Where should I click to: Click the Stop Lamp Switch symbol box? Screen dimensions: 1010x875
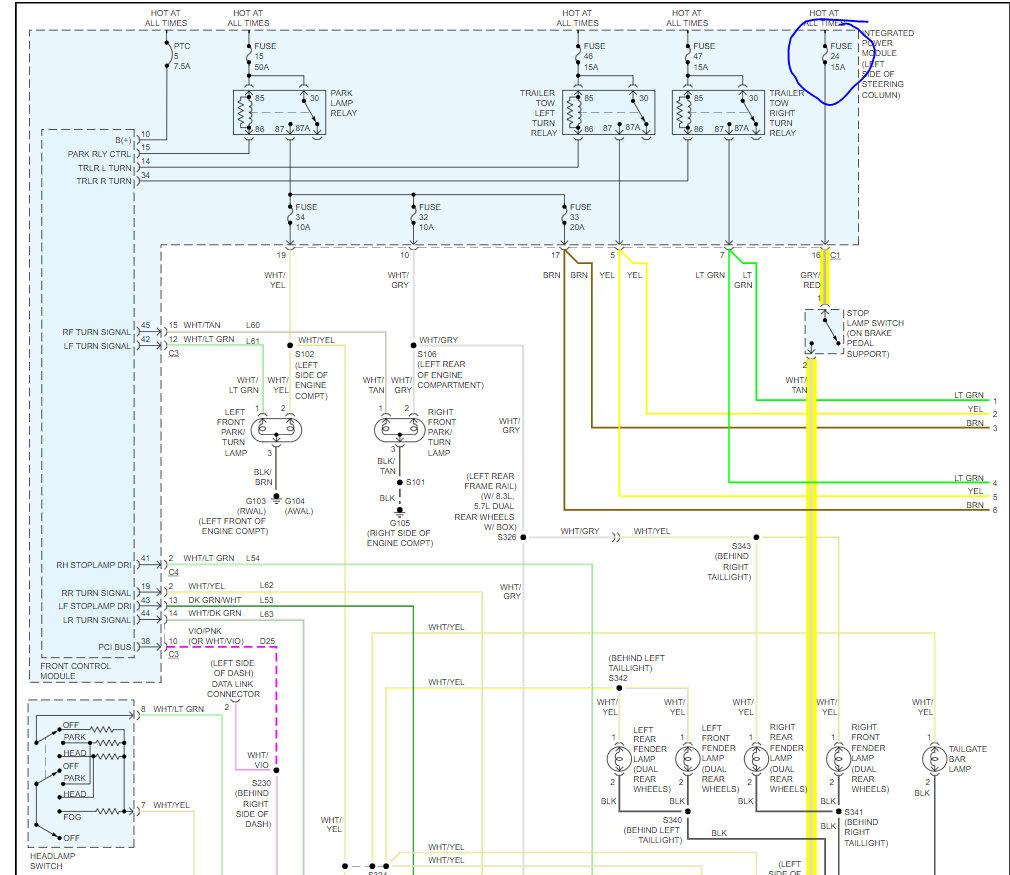pos(824,331)
